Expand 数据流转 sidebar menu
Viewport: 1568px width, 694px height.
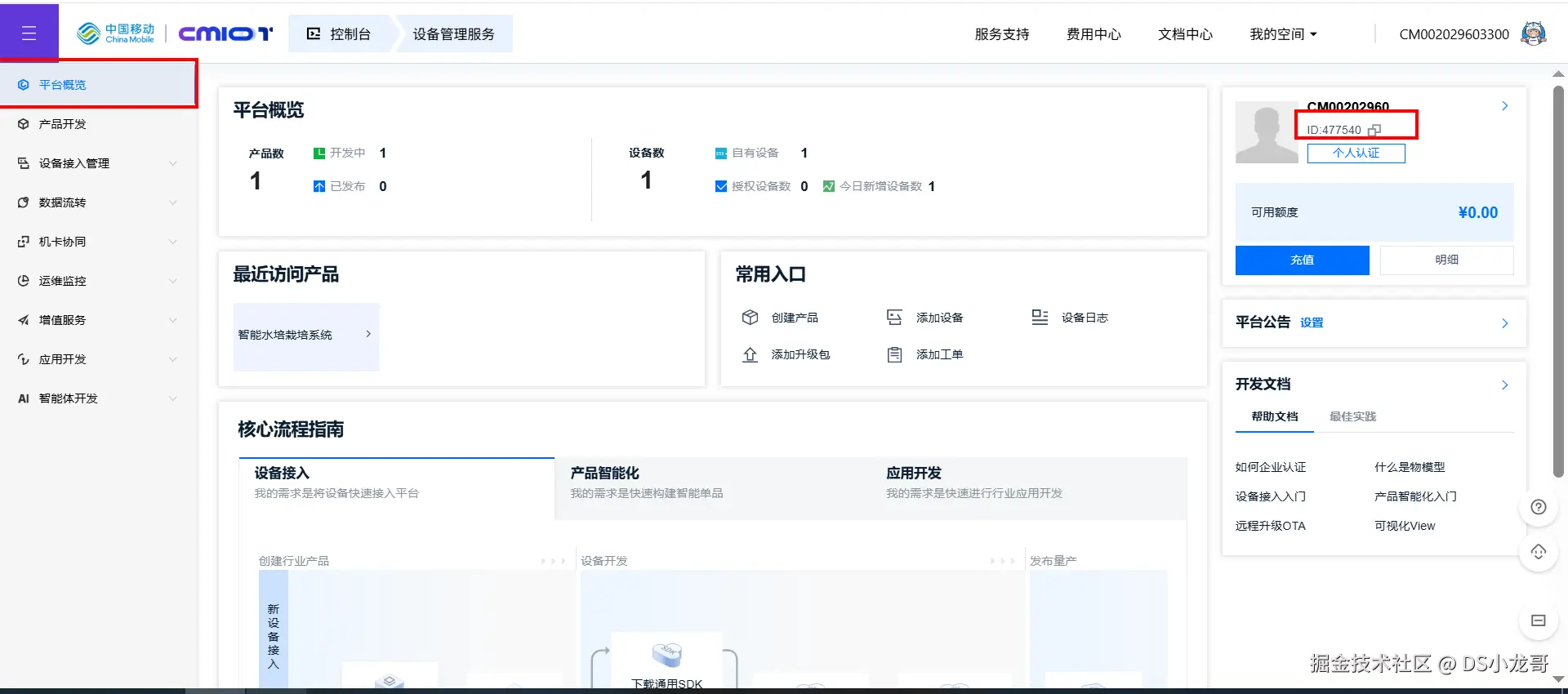pos(98,202)
